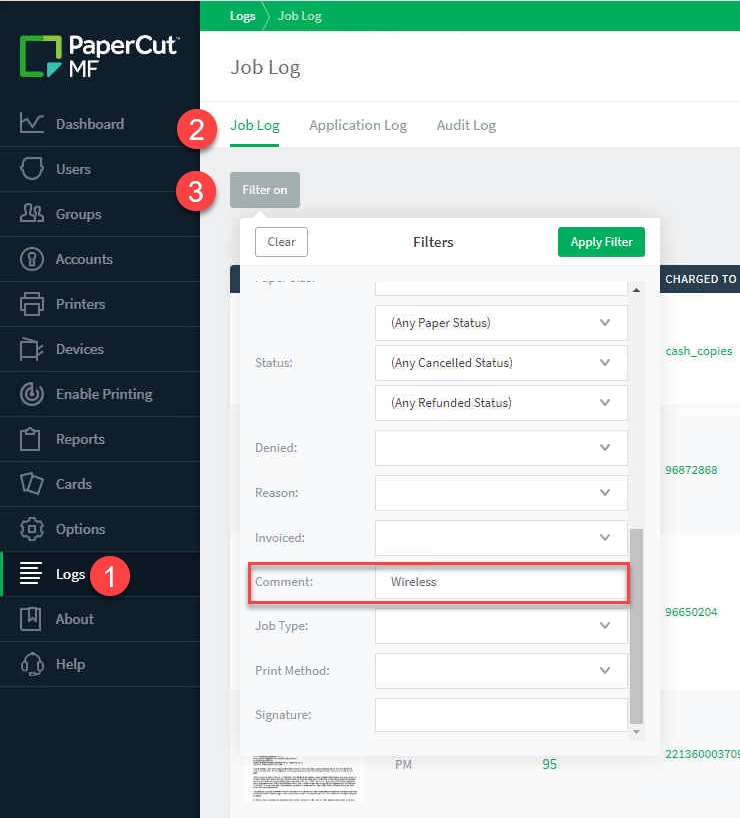Image resolution: width=740 pixels, height=818 pixels.
Task: Click the Help headset icon
Action: point(32,664)
